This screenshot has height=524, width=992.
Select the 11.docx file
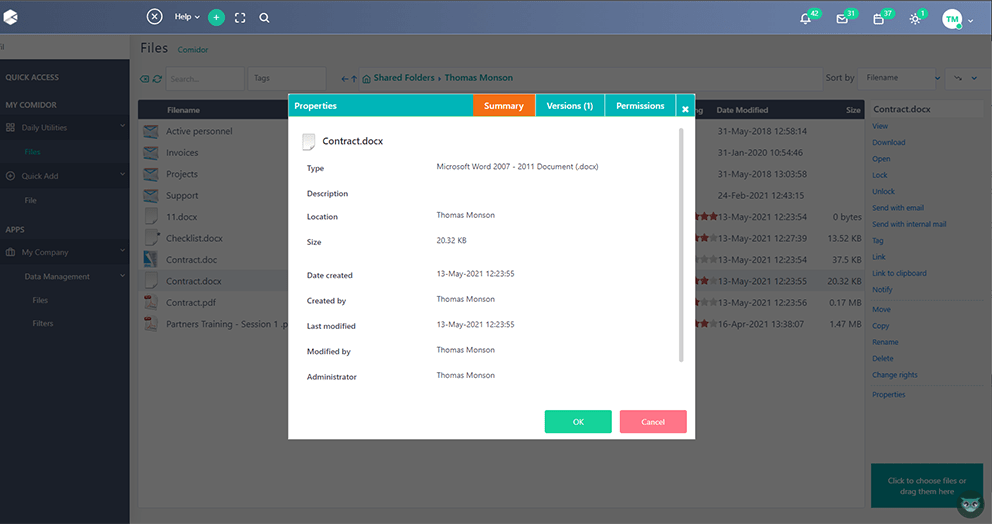tap(181, 216)
